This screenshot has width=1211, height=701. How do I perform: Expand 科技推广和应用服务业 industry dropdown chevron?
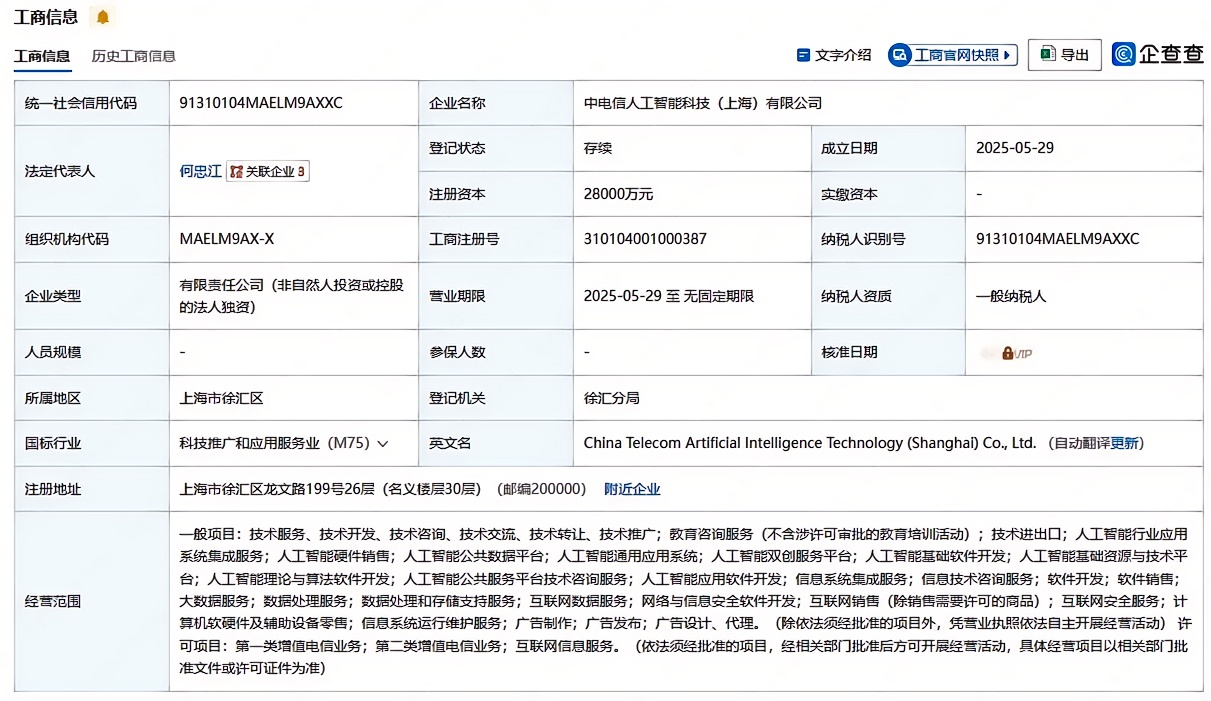point(382,443)
